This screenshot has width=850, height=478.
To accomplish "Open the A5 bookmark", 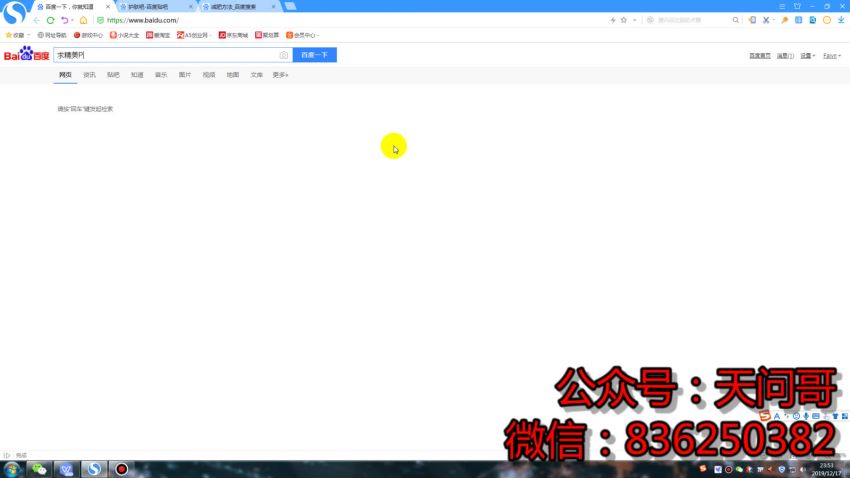I will 192,35.
